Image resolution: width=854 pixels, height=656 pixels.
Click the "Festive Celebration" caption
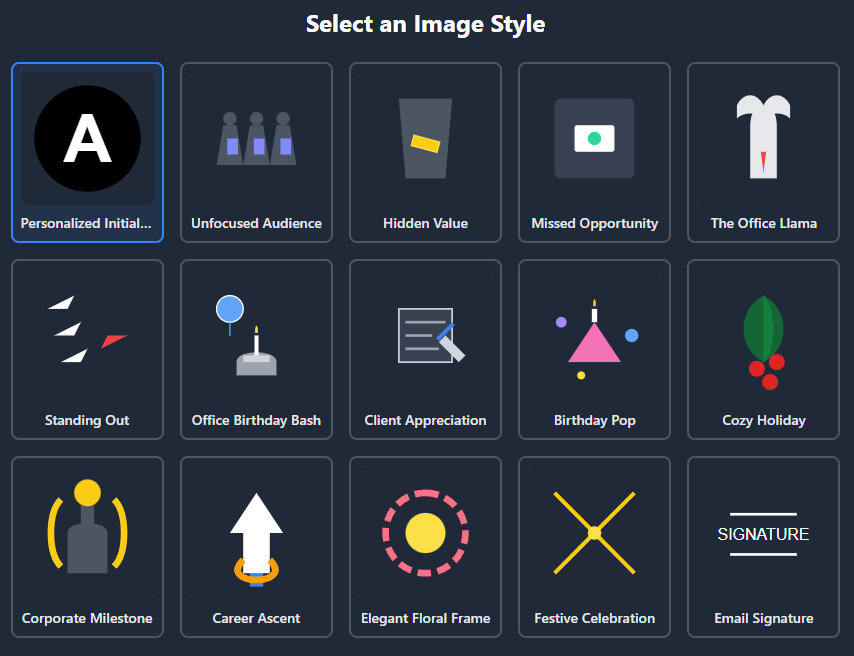pyautogui.click(x=594, y=619)
